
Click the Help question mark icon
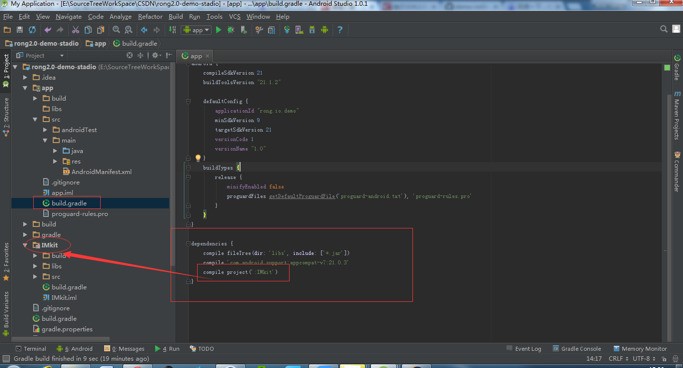[340, 30]
